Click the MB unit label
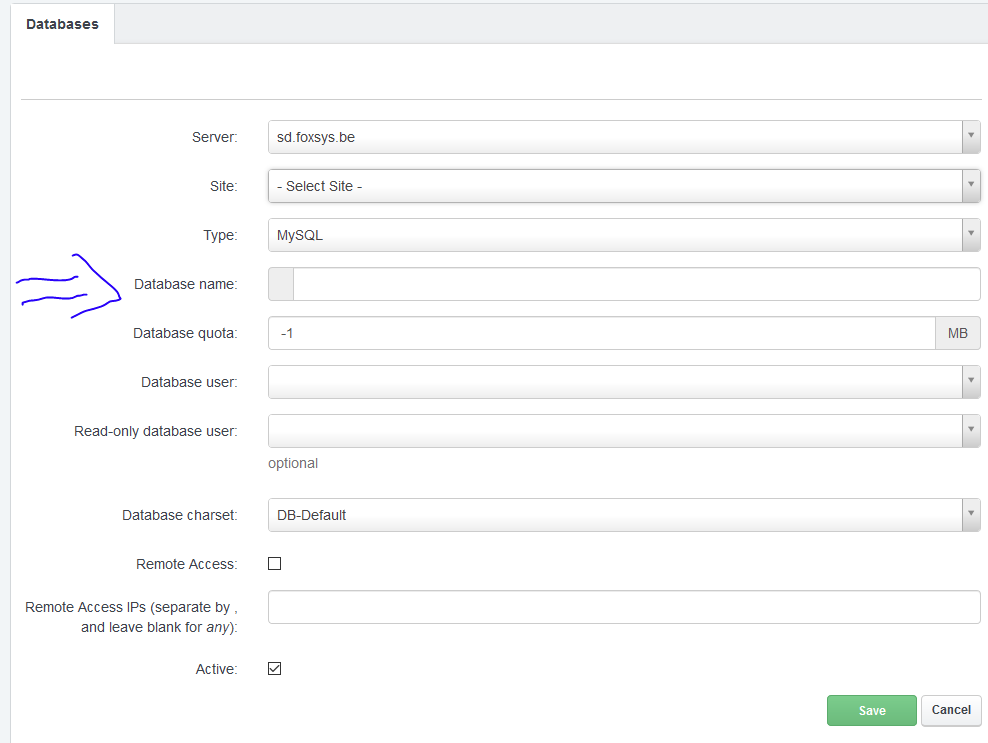The width and height of the screenshot is (988, 743). point(957,333)
